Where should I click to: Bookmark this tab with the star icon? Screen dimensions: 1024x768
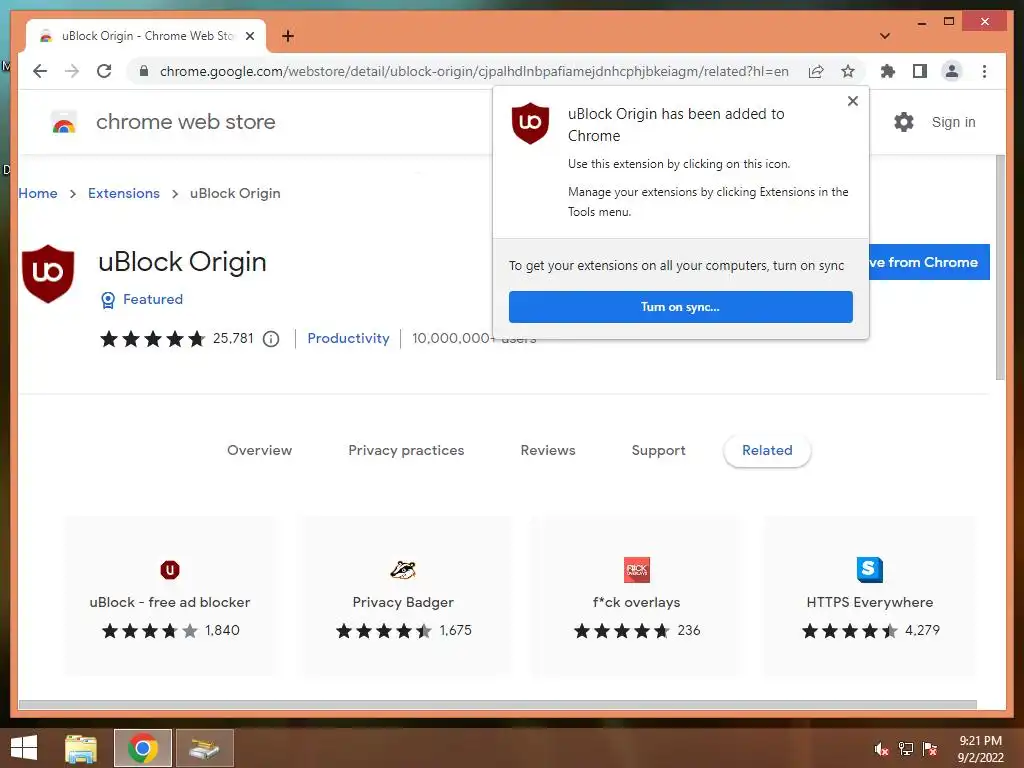click(848, 71)
